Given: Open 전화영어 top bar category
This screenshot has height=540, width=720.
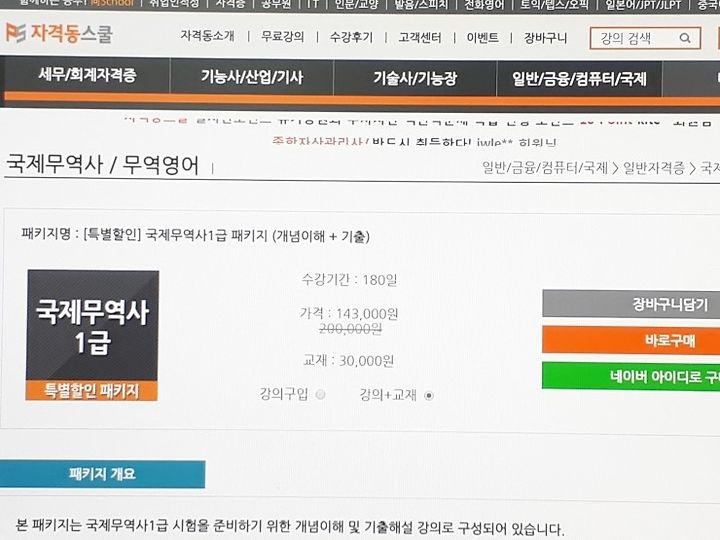Looking at the screenshot, I should pyautogui.click(x=484, y=5).
